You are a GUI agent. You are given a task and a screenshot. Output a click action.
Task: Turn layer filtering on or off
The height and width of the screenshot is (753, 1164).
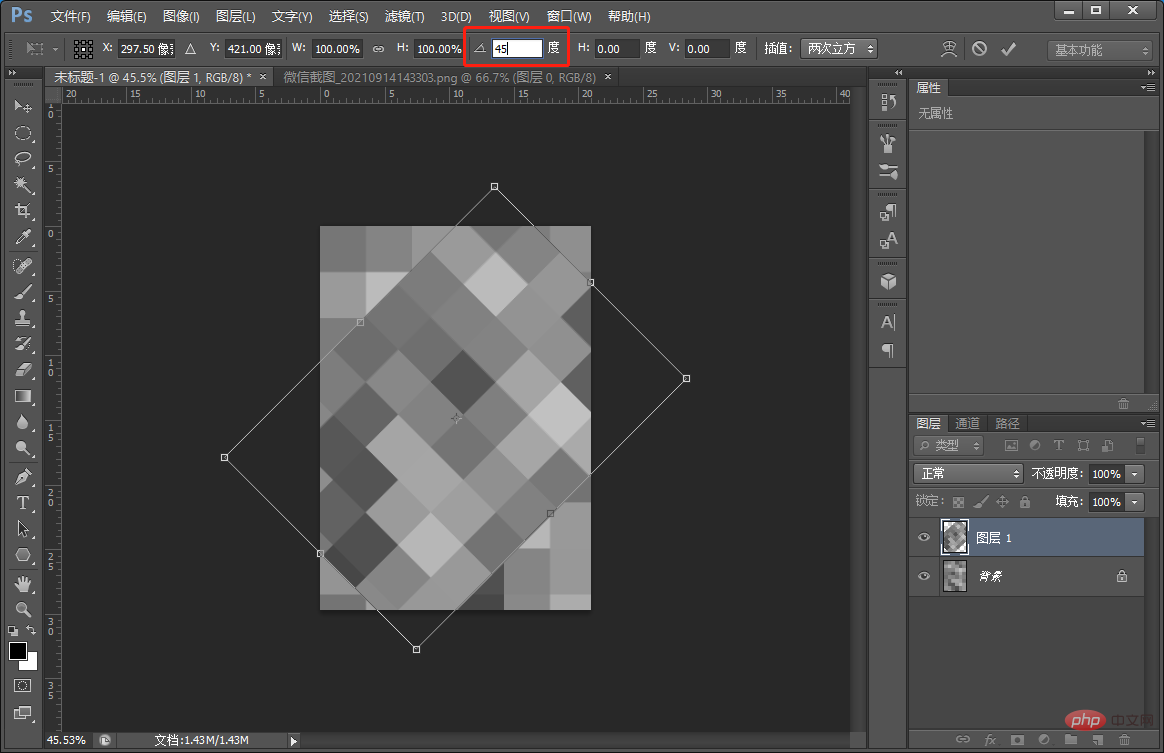[x=1140, y=446]
